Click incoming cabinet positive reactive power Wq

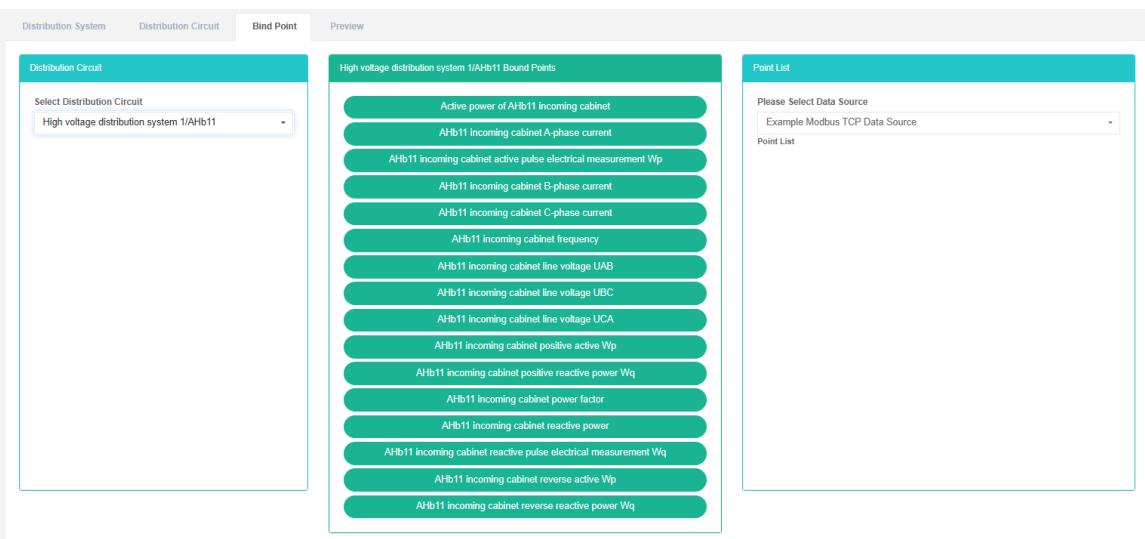coord(525,373)
